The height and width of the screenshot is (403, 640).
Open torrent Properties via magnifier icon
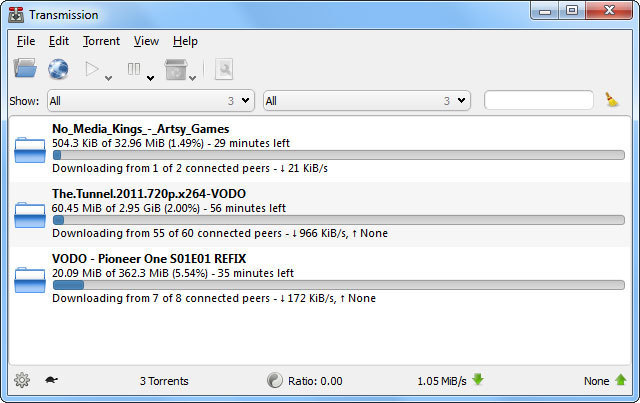pyautogui.click(x=223, y=70)
